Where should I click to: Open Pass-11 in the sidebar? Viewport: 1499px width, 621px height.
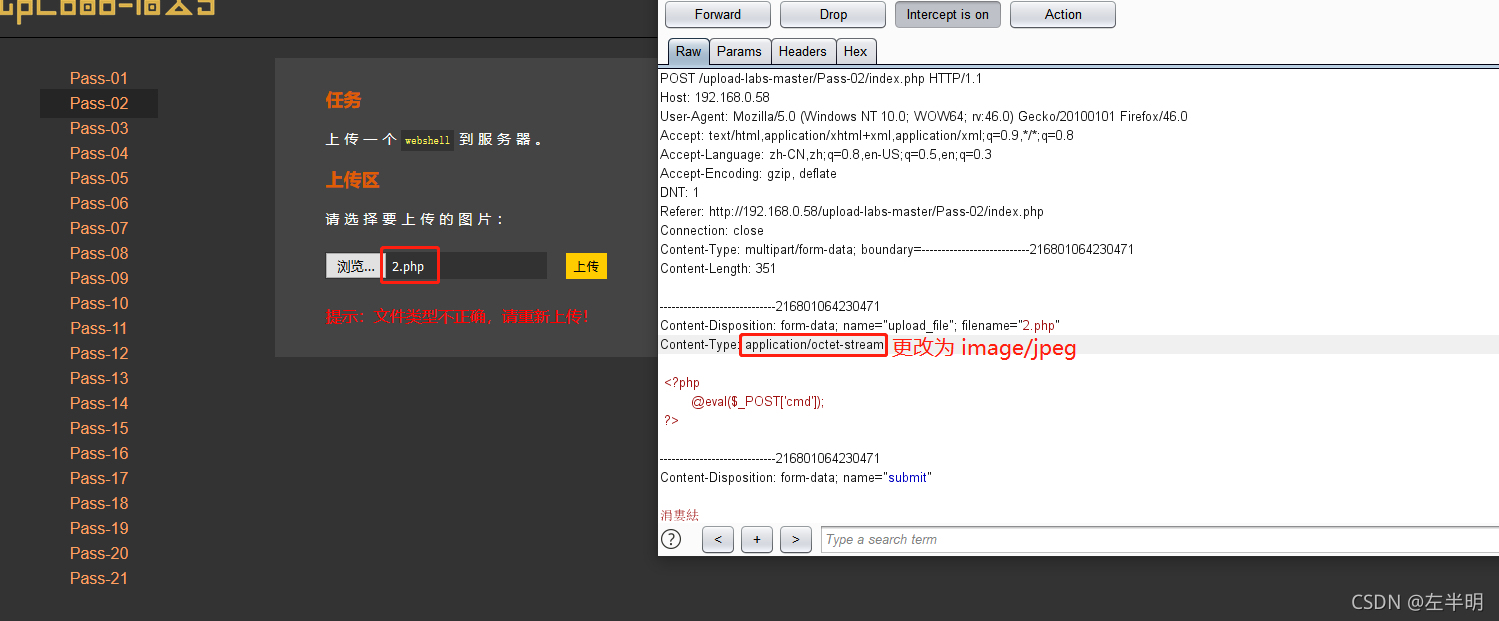[x=99, y=328]
